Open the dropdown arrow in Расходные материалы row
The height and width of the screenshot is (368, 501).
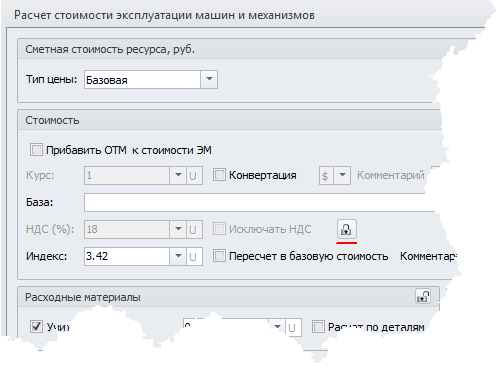[277, 327]
